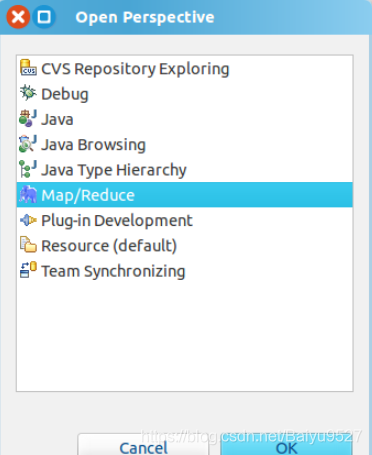Click the Plug-in Development icon
Viewport: 372px width, 455px height.
click(x=28, y=220)
